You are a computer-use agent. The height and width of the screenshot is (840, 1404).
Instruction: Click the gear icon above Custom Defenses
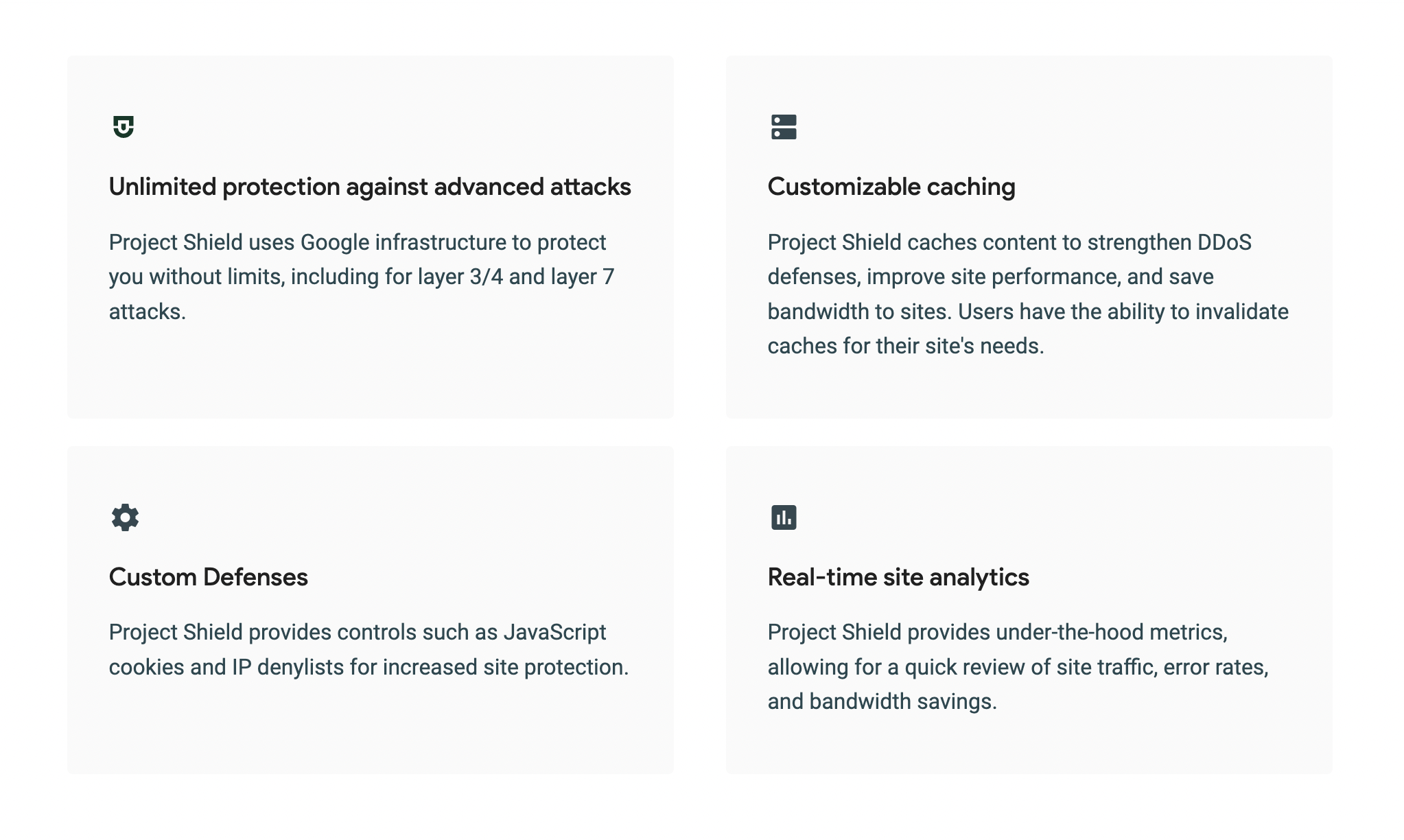(x=125, y=517)
